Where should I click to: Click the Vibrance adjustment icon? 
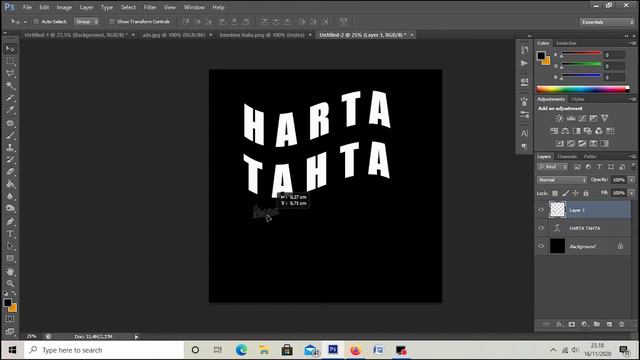(x=604, y=118)
